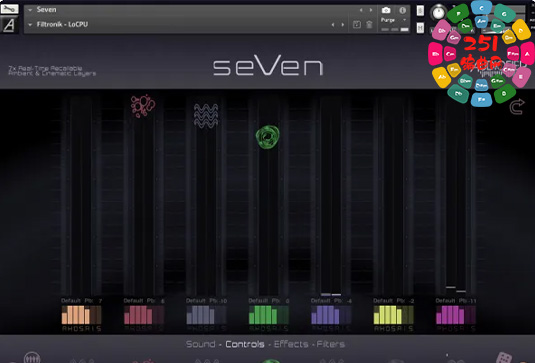Click the pink AHDSR envelope display

point(144,315)
